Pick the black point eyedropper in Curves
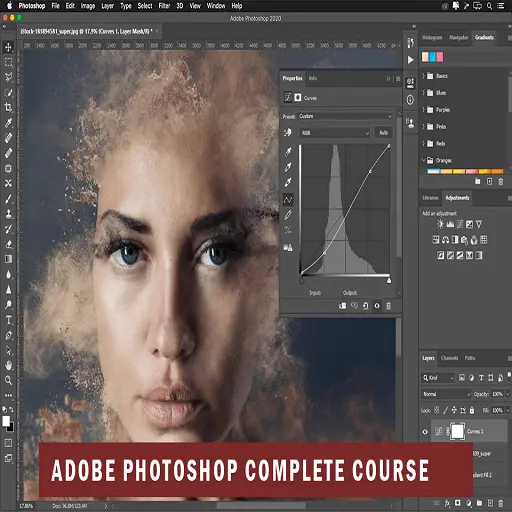 click(288, 152)
